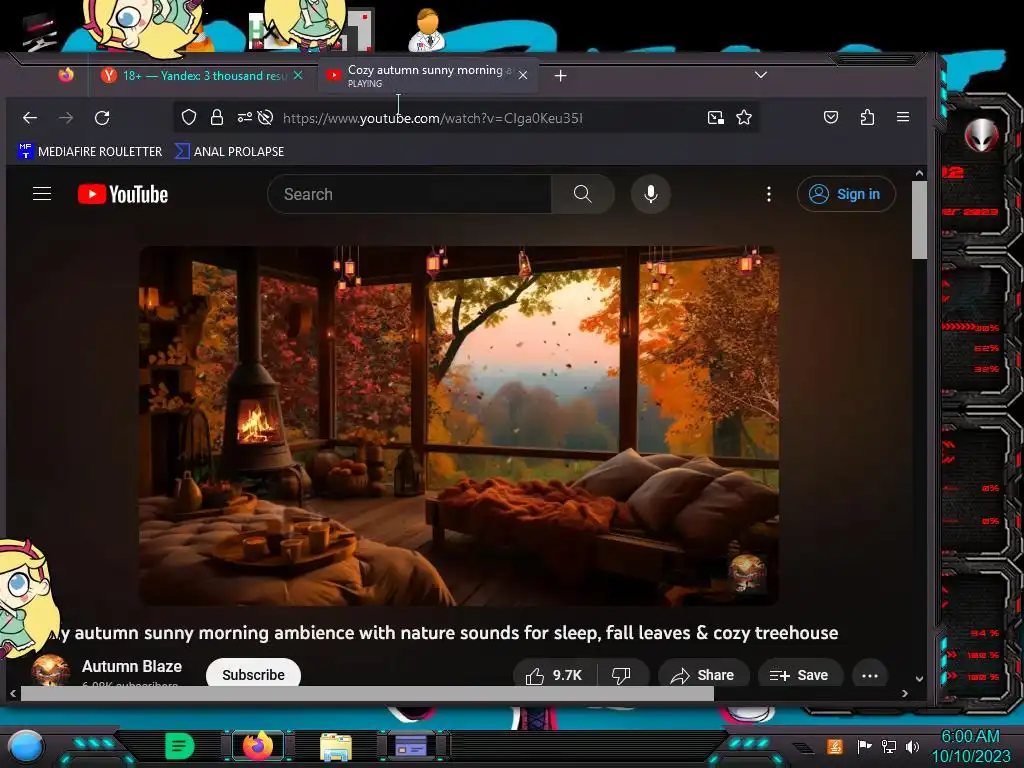Viewport: 1024px width, 768px height.
Task: Subscribe to Autumn Blaze
Action: tap(253, 674)
